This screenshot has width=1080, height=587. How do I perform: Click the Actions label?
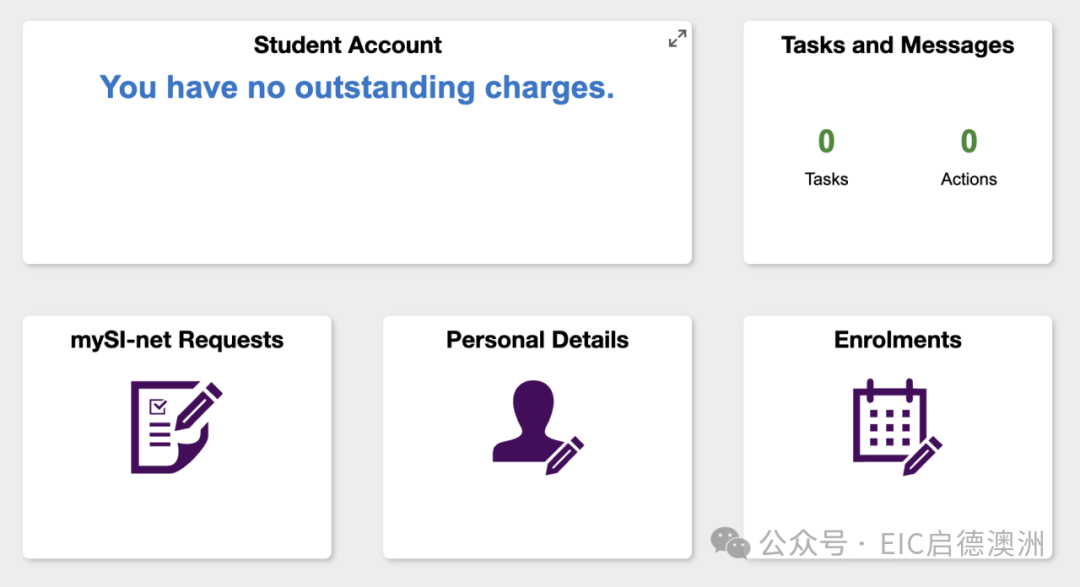(968, 179)
